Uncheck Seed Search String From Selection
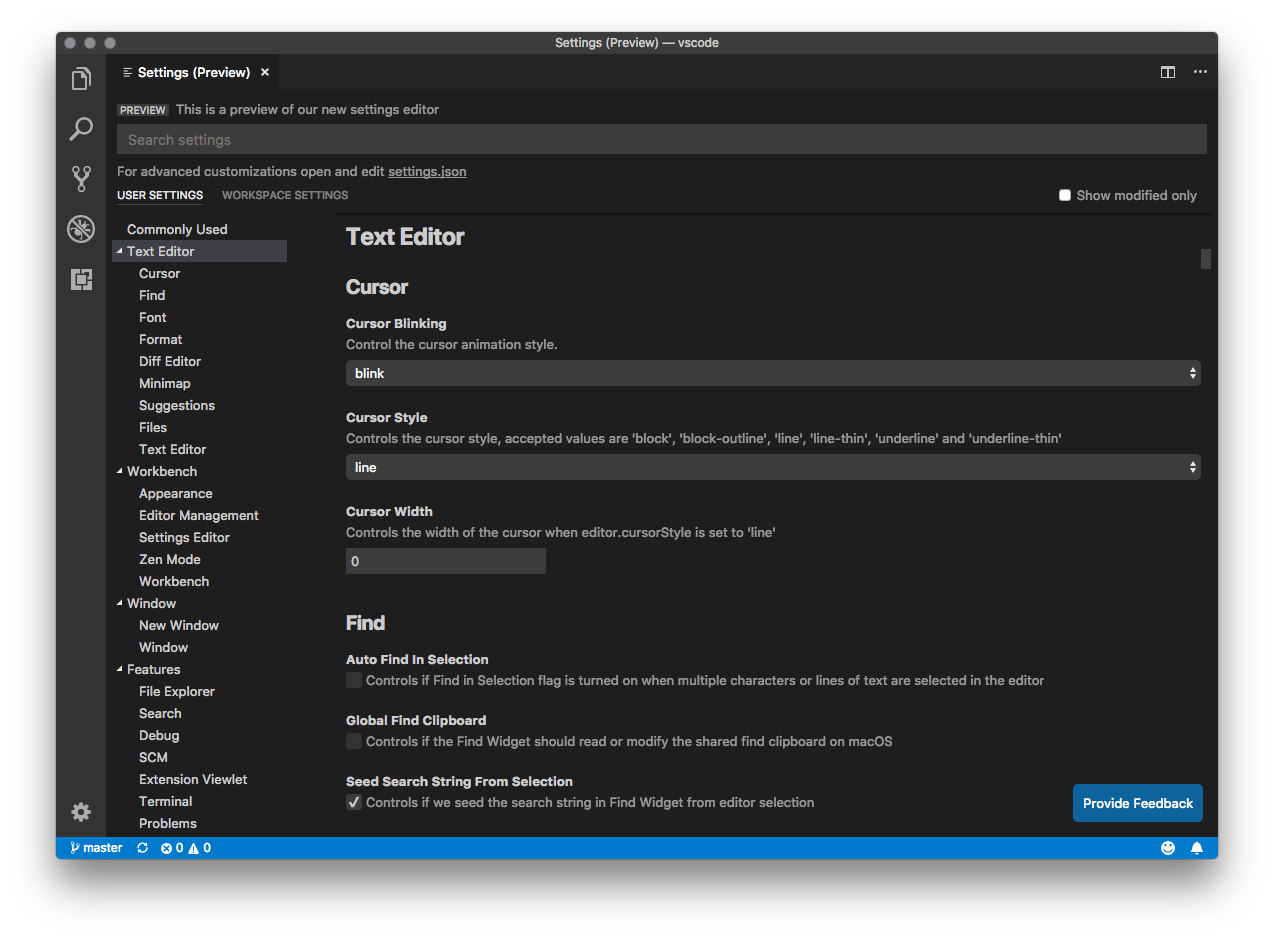This screenshot has width=1274, height=939. 353,802
